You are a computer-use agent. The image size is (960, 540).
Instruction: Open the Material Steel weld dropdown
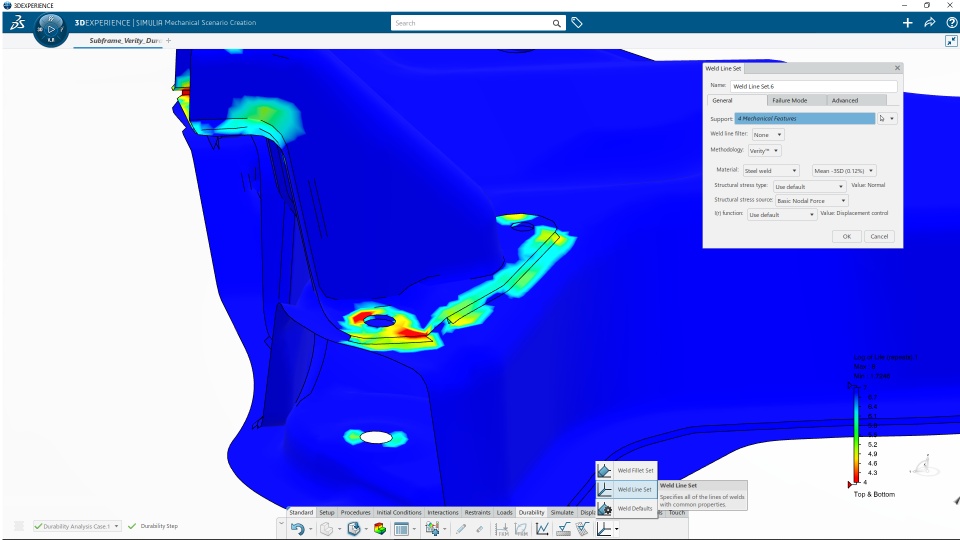coord(771,171)
